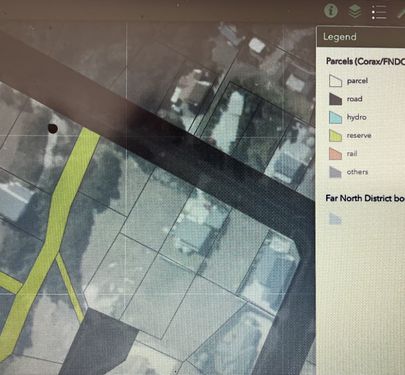This screenshot has height=375, width=405.
Task: Toggle the legend list icon
Action: point(379,12)
